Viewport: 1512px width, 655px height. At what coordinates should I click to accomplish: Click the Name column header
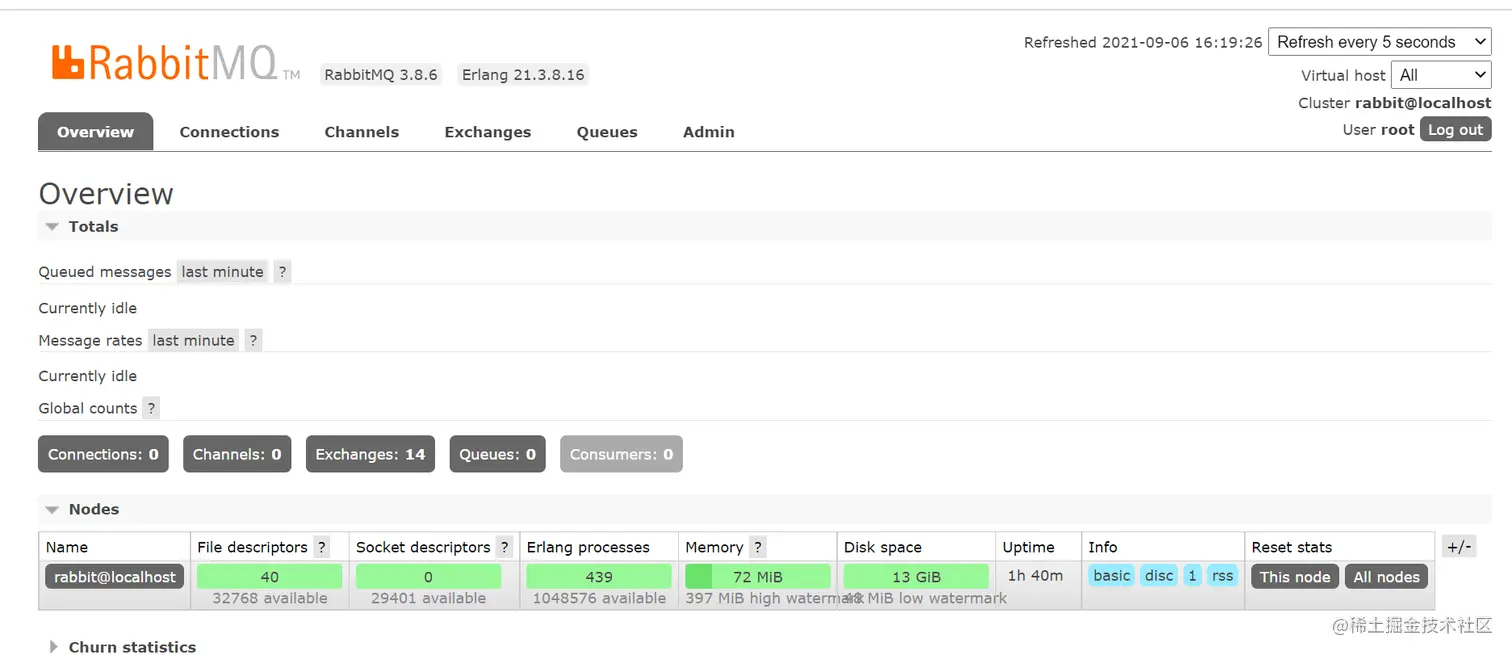[67, 547]
